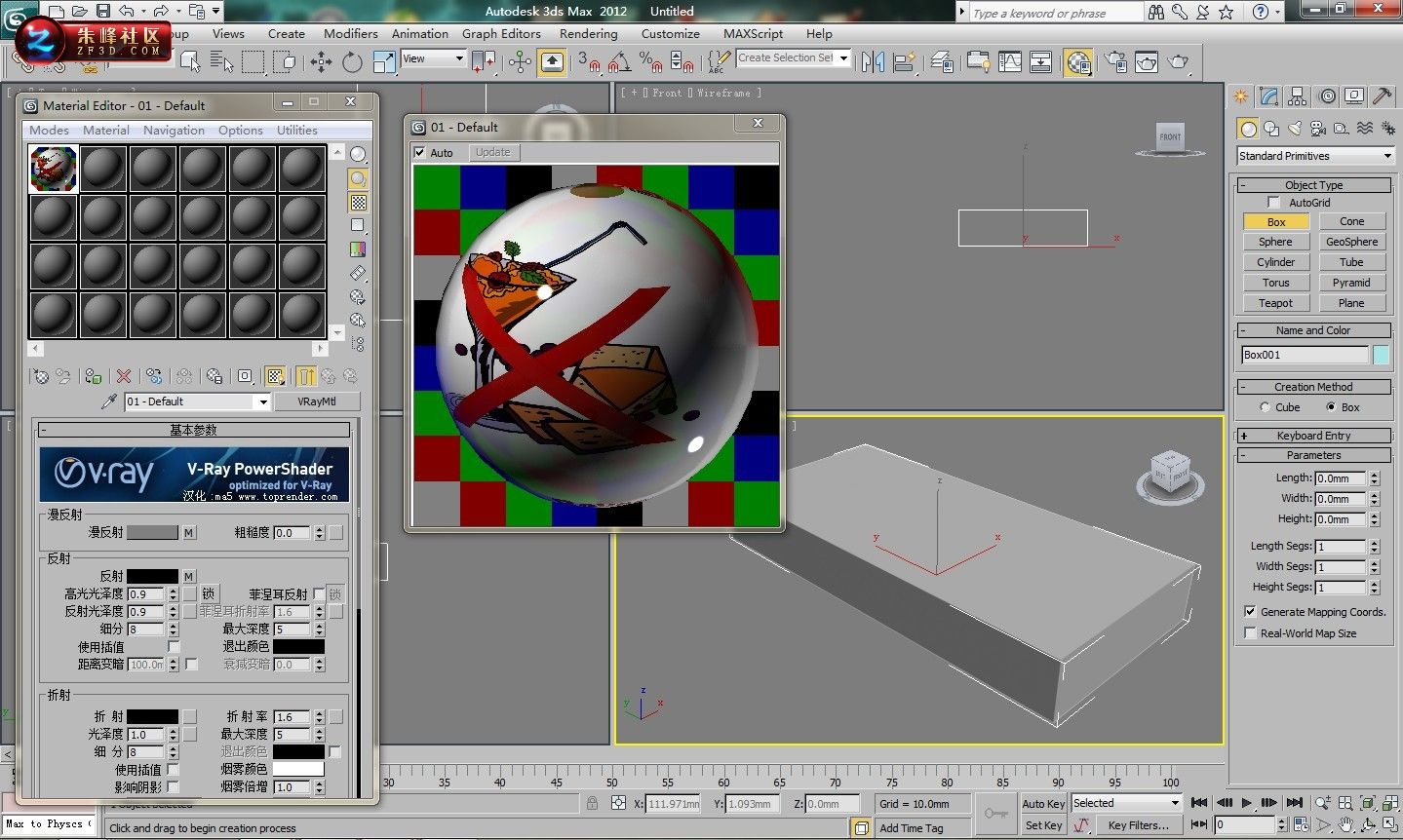Screen dimensions: 1403x840
Task: Open the Modify panel tab
Action: (1268, 96)
